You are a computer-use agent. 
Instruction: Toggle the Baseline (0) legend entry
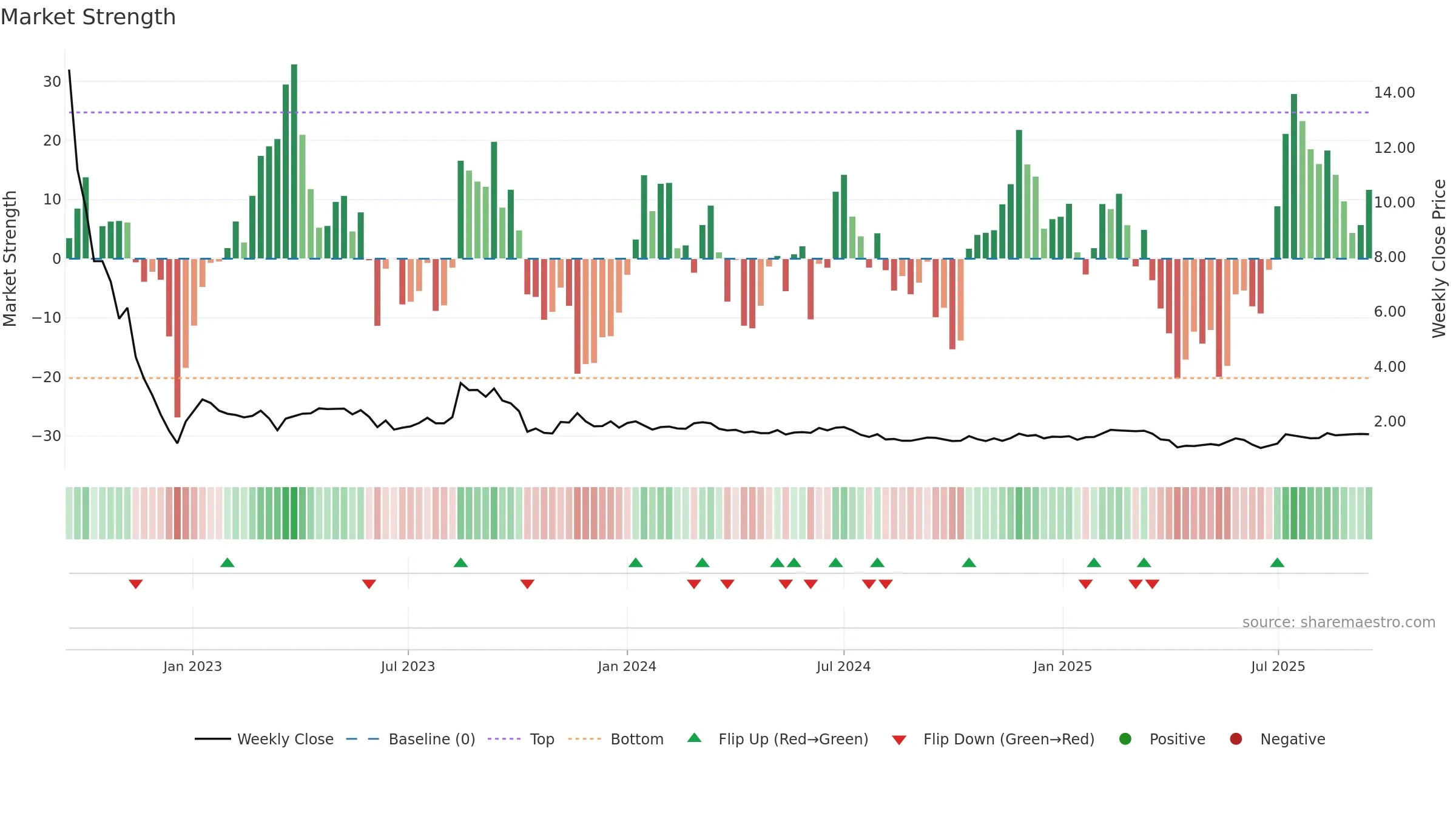(x=411, y=739)
